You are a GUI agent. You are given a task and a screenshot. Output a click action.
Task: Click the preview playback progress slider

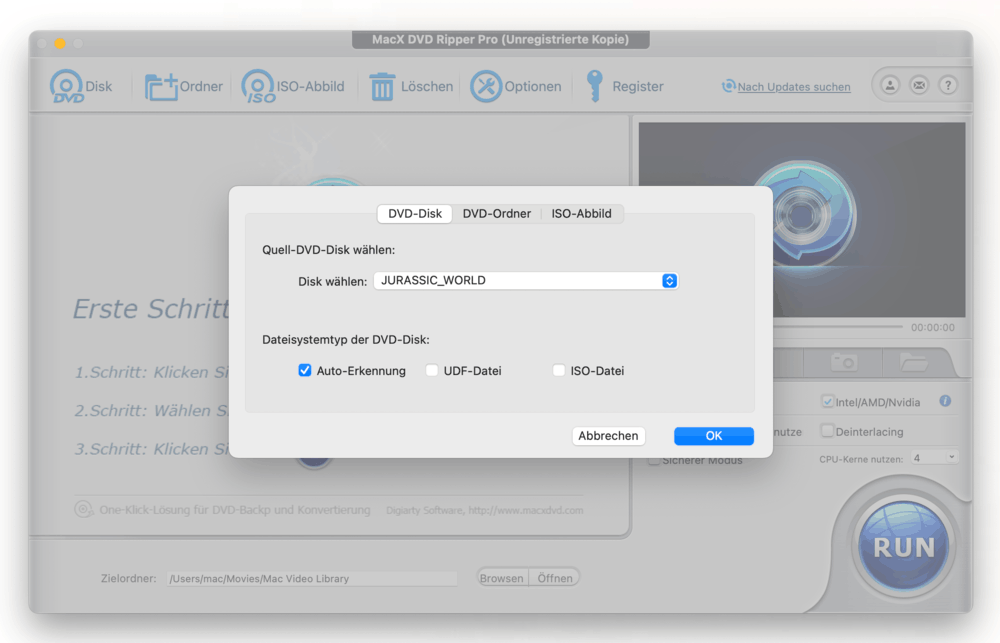click(837, 327)
